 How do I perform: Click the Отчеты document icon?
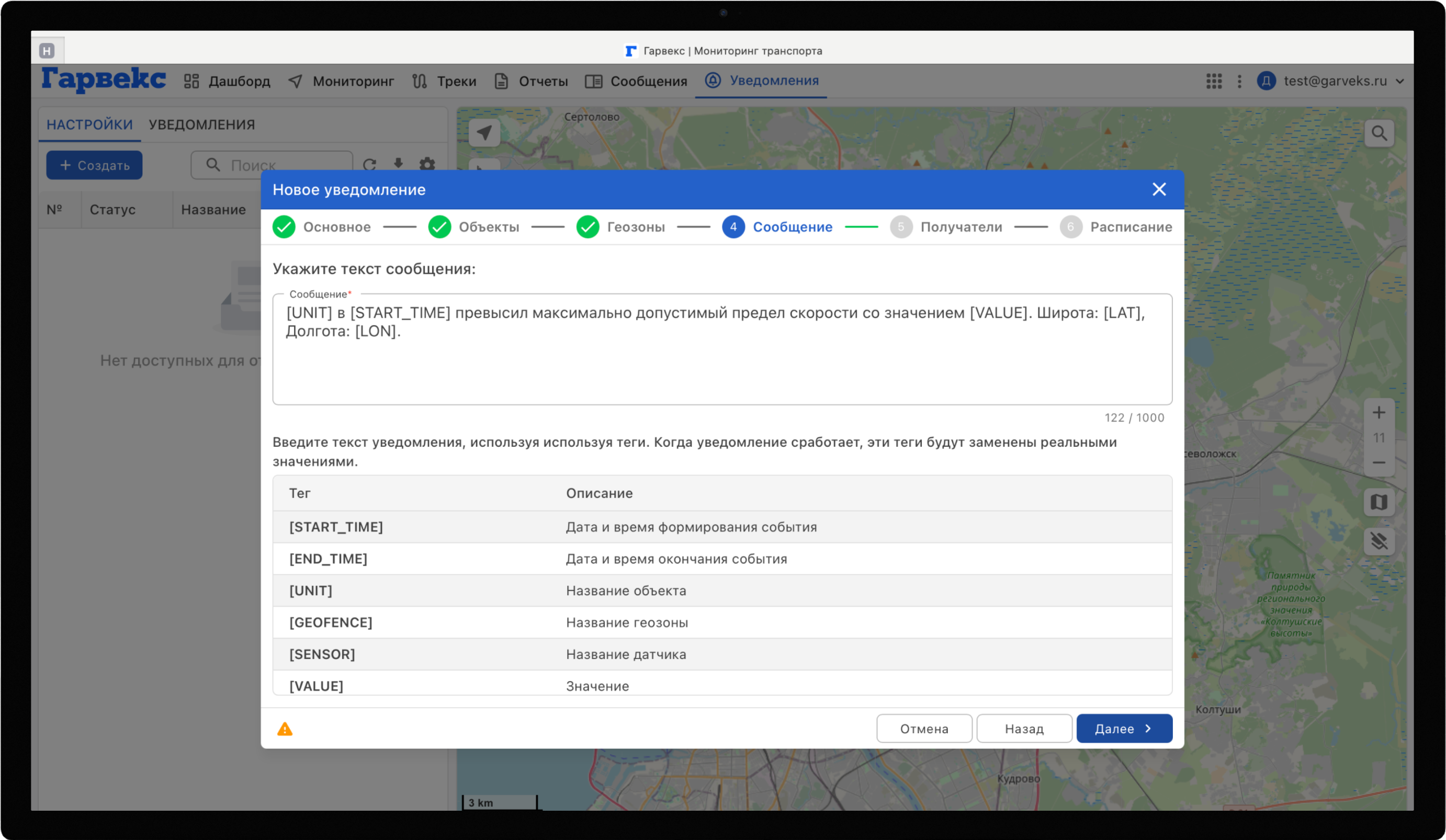pyautogui.click(x=501, y=81)
